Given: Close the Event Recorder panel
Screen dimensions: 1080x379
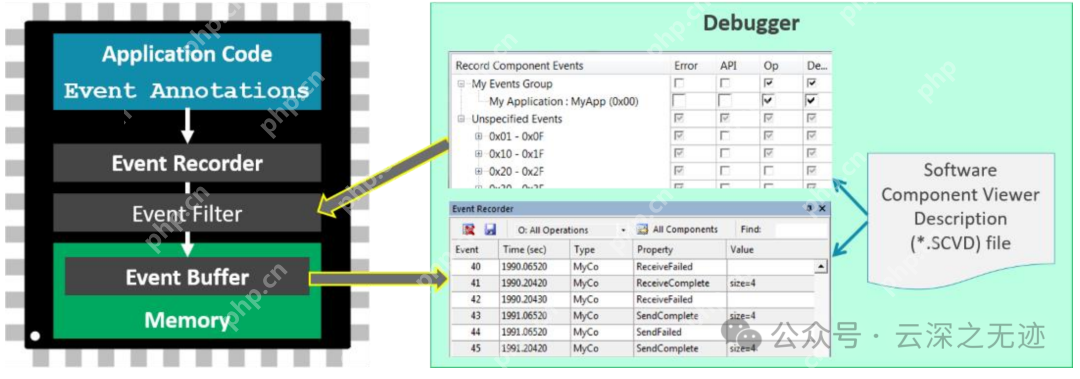Looking at the screenshot, I should coord(822,208).
